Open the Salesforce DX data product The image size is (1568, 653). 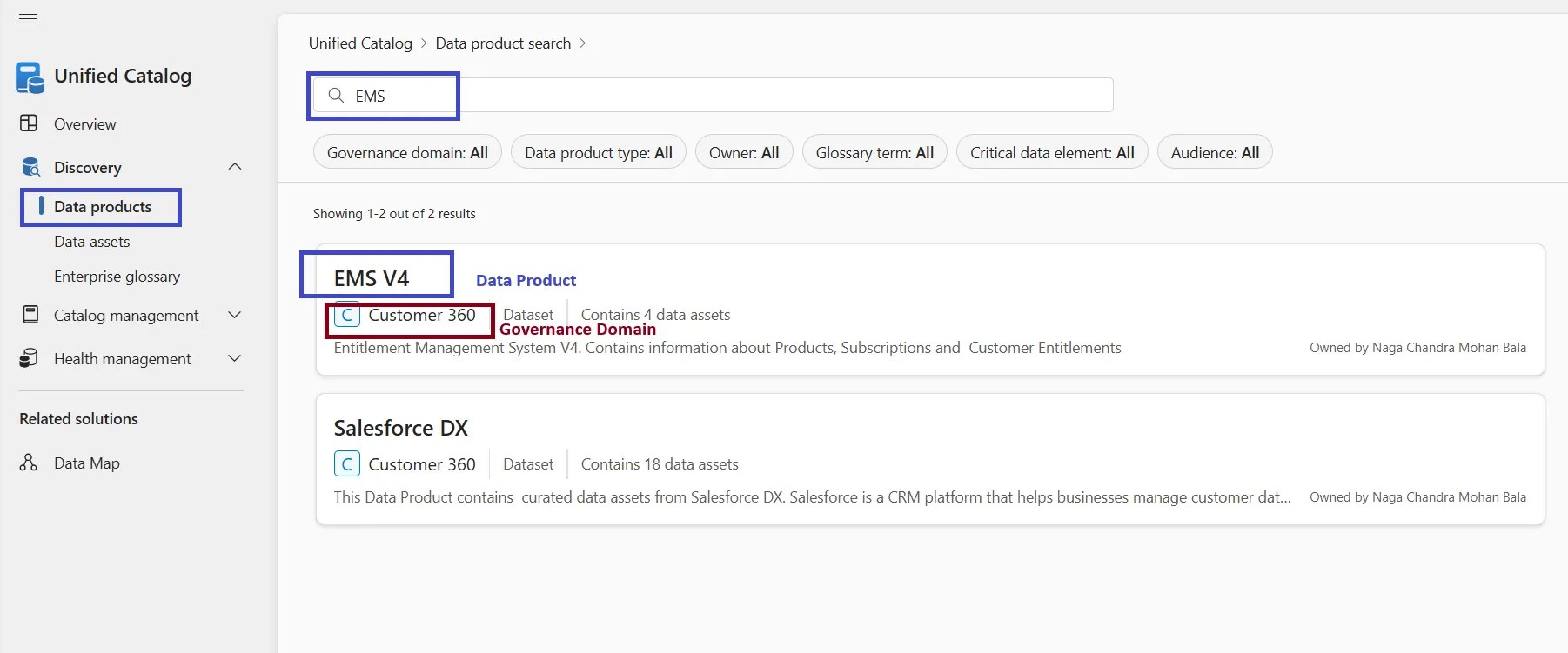(x=400, y=428)
